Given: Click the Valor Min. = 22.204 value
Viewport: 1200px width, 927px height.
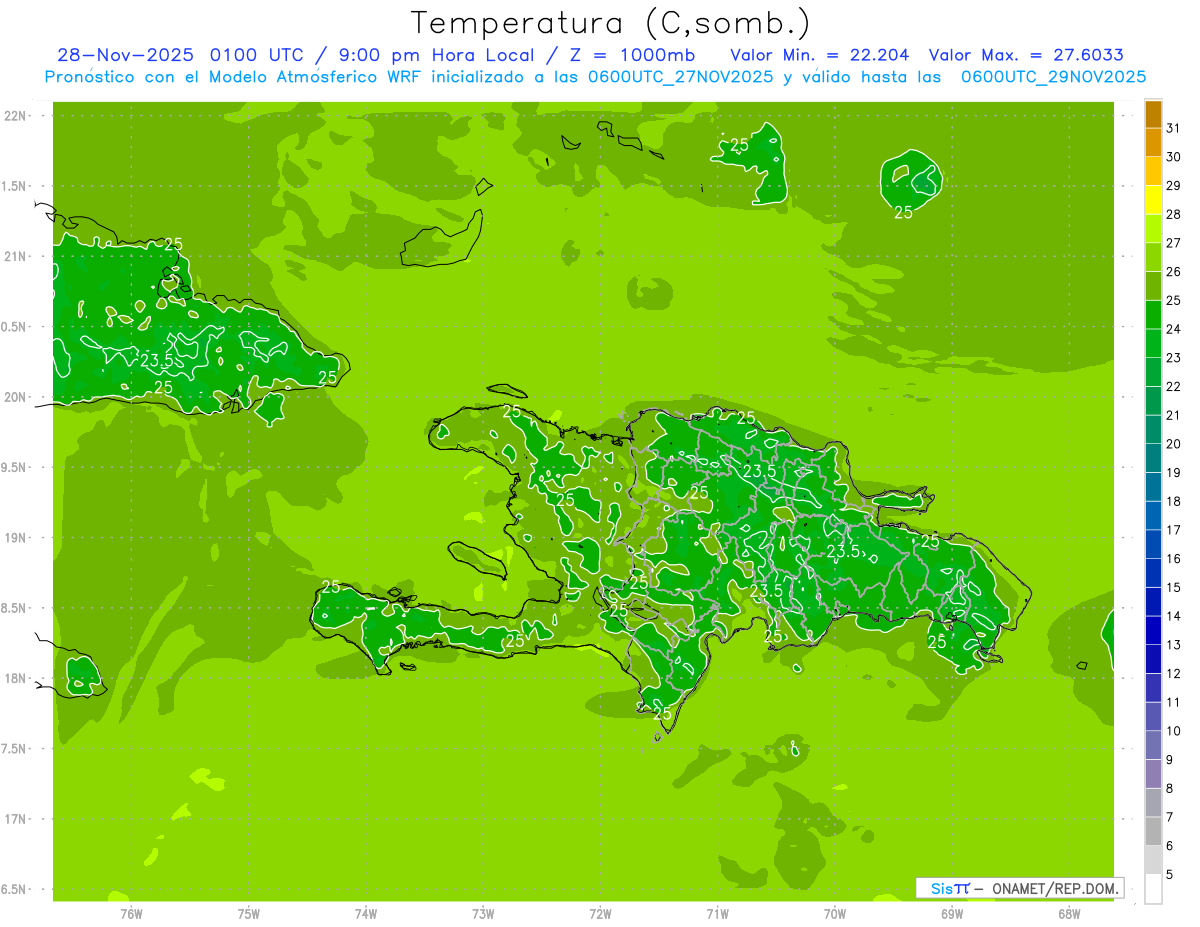Looking at the screenshot, I should click(819, 55).
